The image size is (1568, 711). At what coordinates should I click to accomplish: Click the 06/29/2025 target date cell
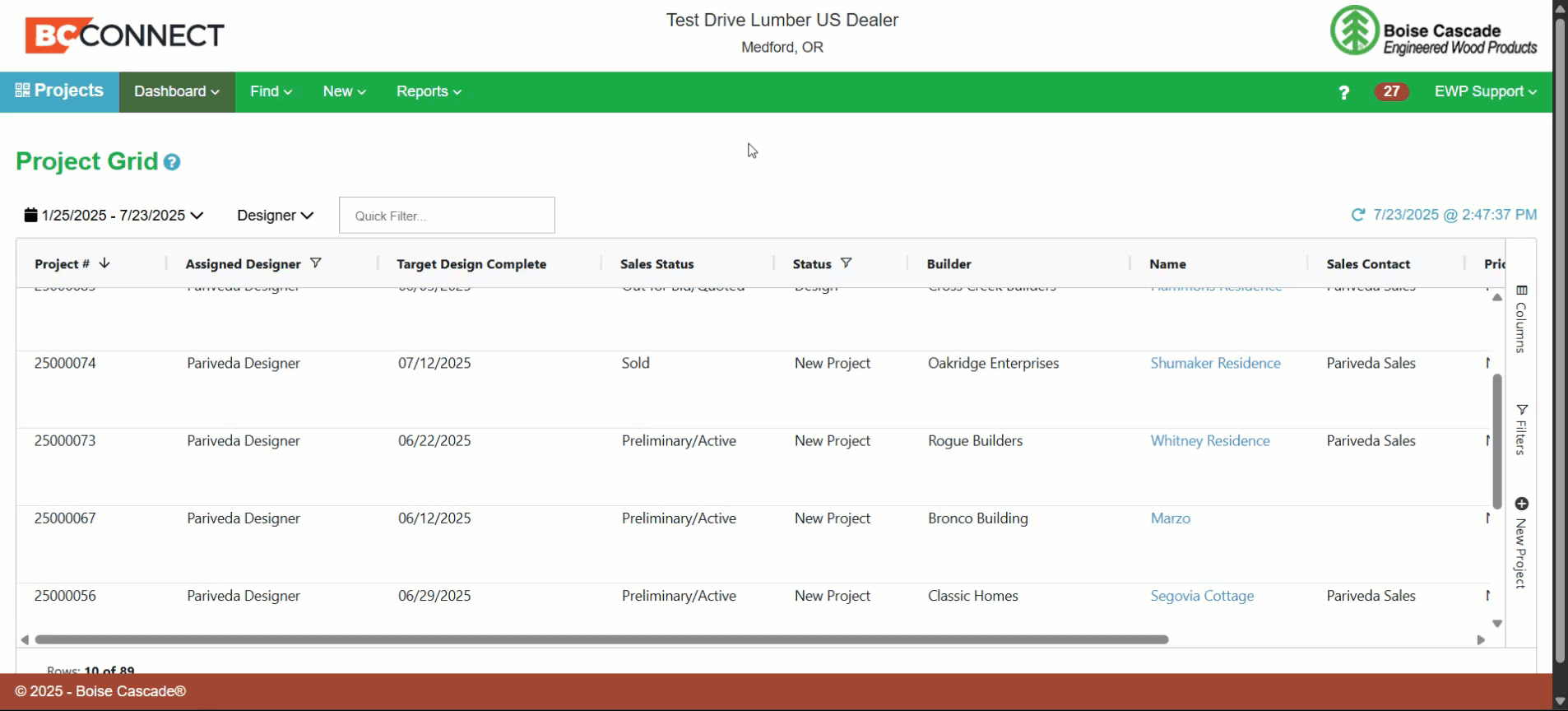coord(434,596)
